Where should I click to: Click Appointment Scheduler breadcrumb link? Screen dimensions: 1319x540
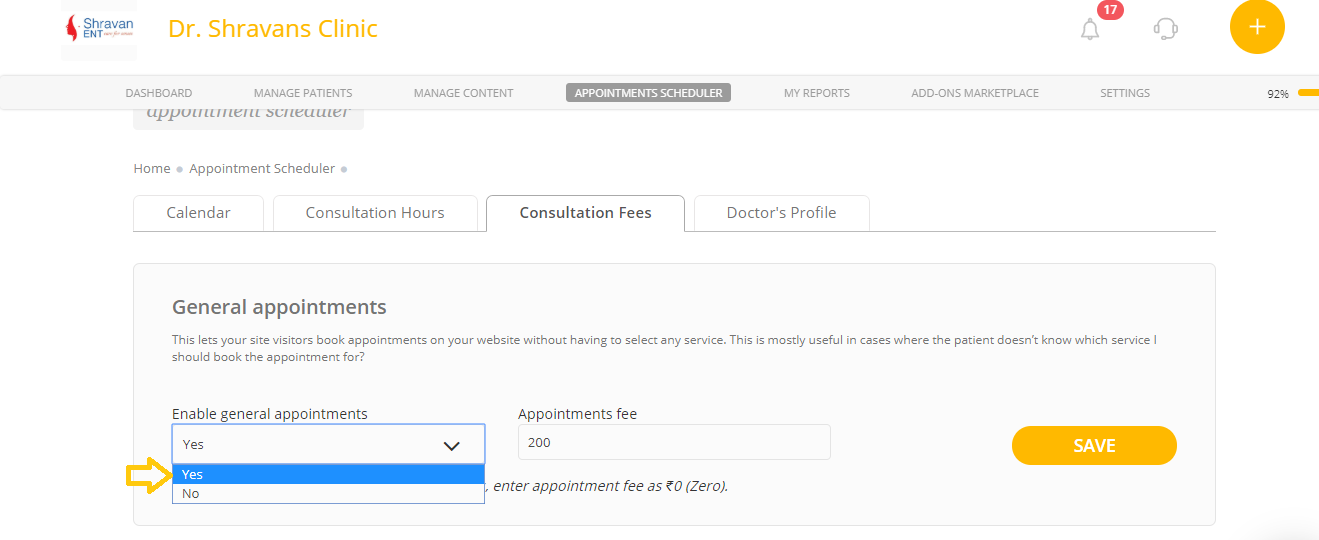262,169
